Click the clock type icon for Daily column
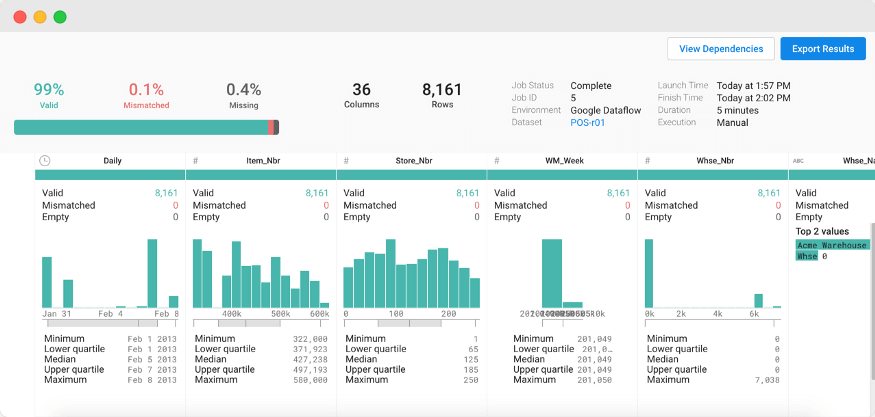875x417 pixels. click(x=45, y=161)
